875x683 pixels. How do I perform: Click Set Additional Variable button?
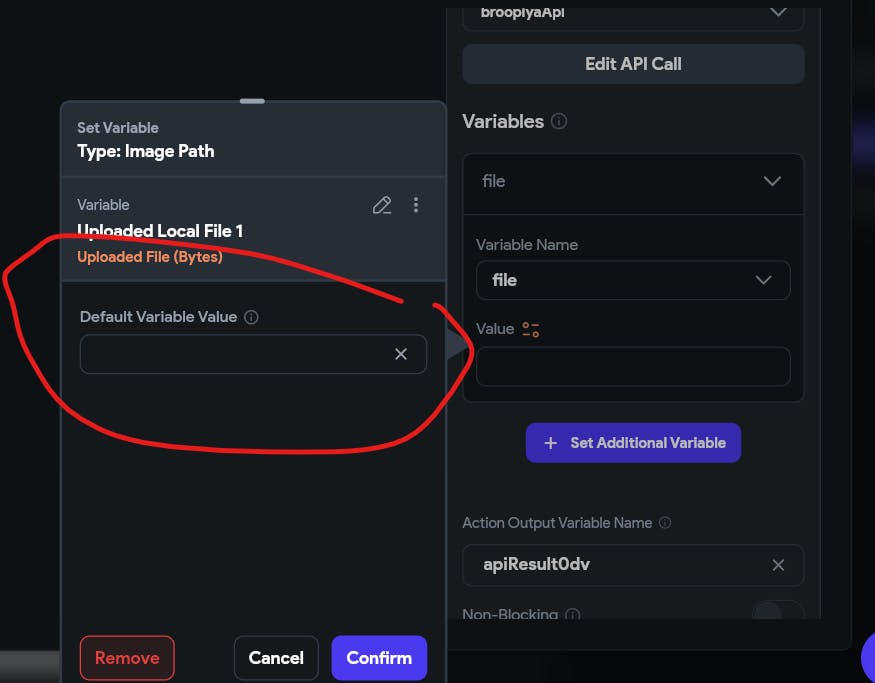click(633, 442)
